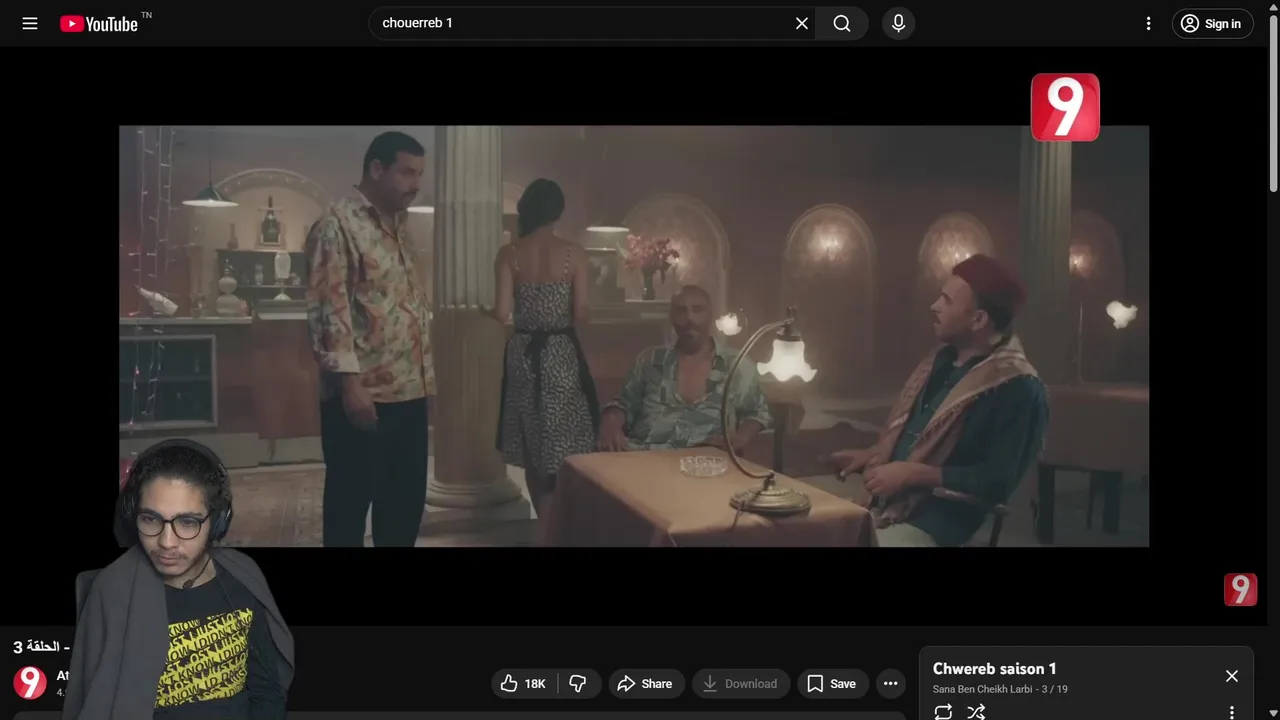The image size is (1280, 720).
Task: Dislike this video
Action: pos(578,683)
